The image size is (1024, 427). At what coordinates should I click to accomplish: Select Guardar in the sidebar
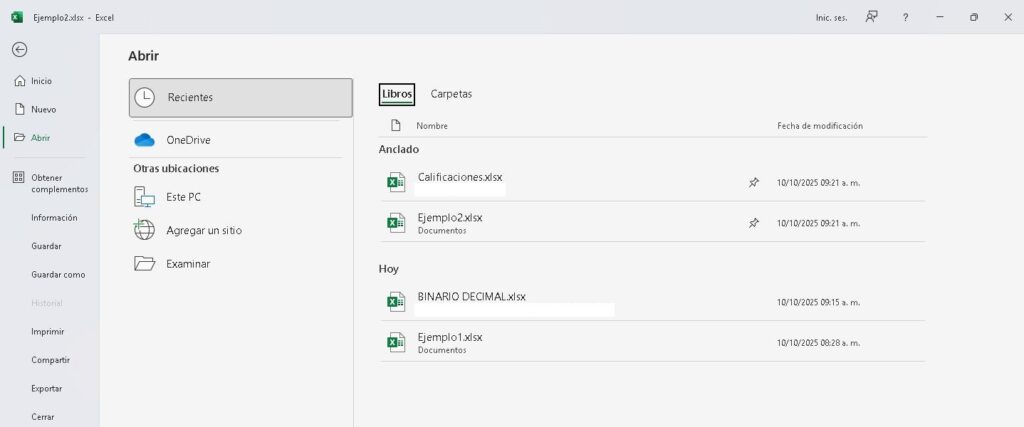pyautogui.click(x=46, y=246)
